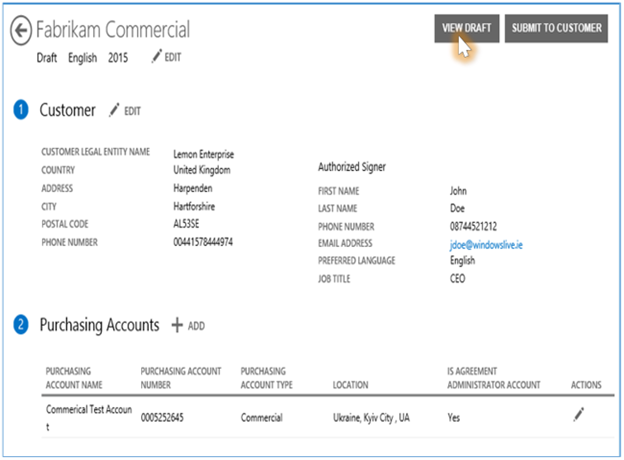Select the Lemon Enterprise value

point(203,154)
